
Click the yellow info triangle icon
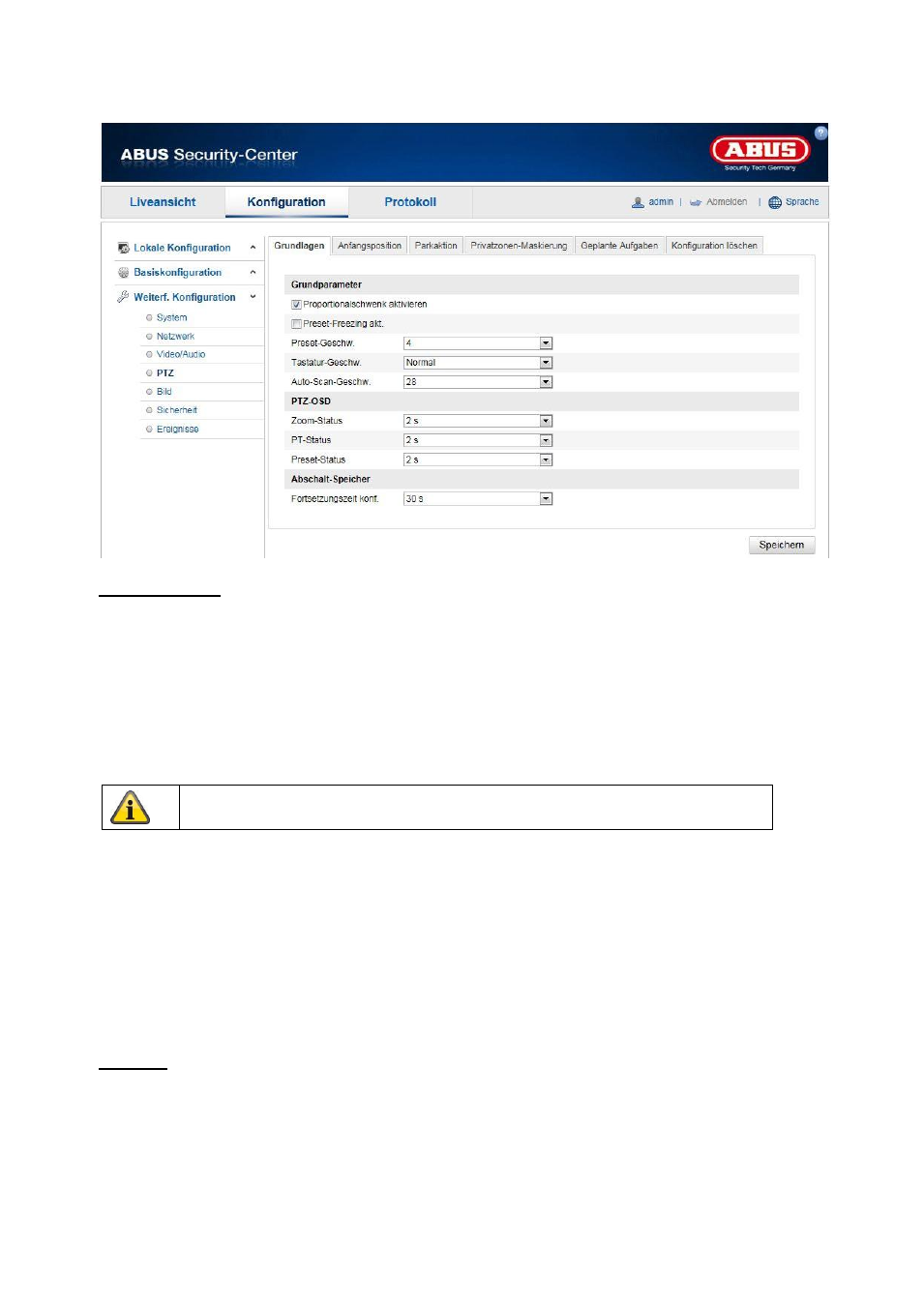pos(131,808)
